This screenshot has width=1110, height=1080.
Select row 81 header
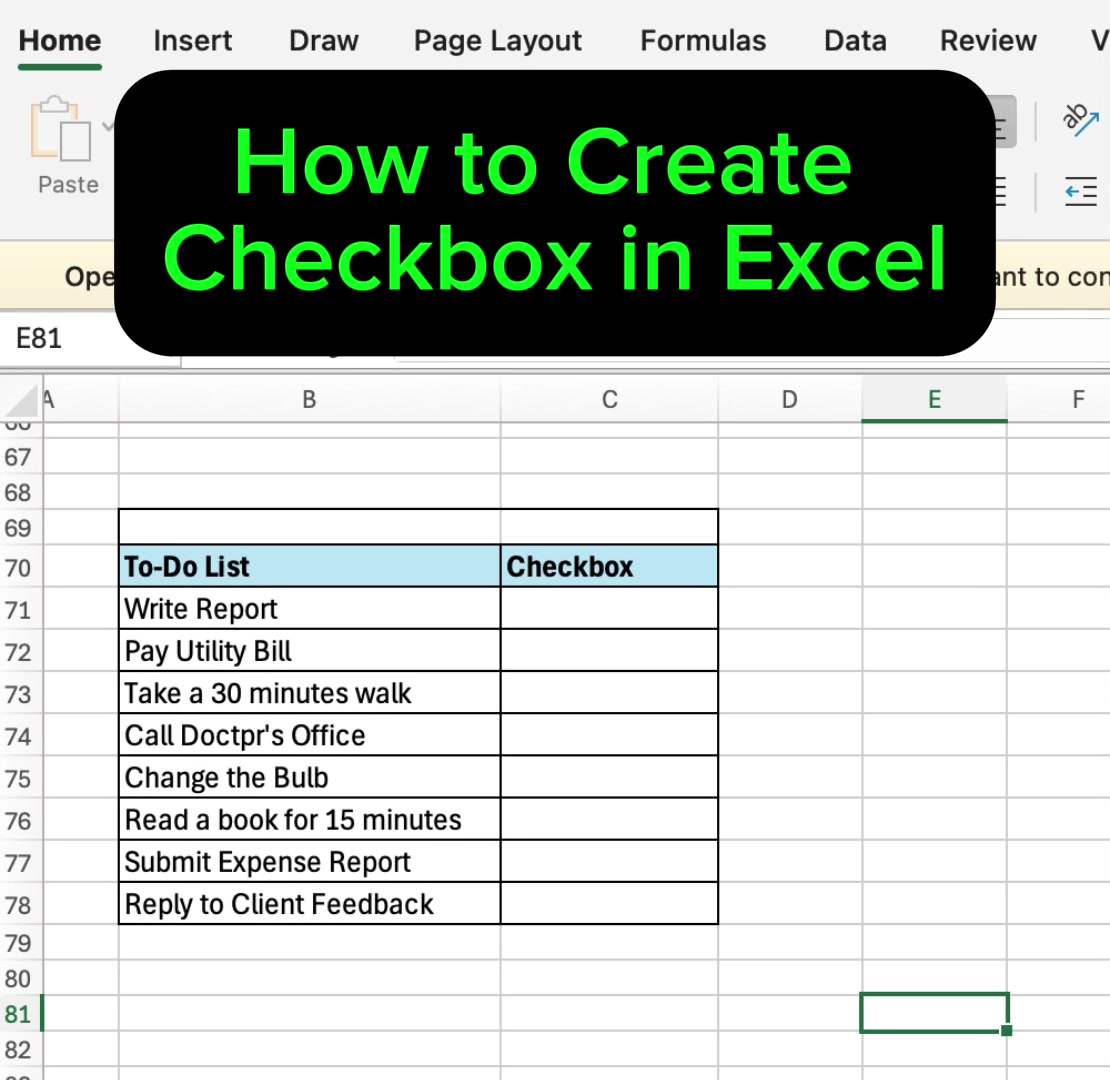pos(21,1013)
